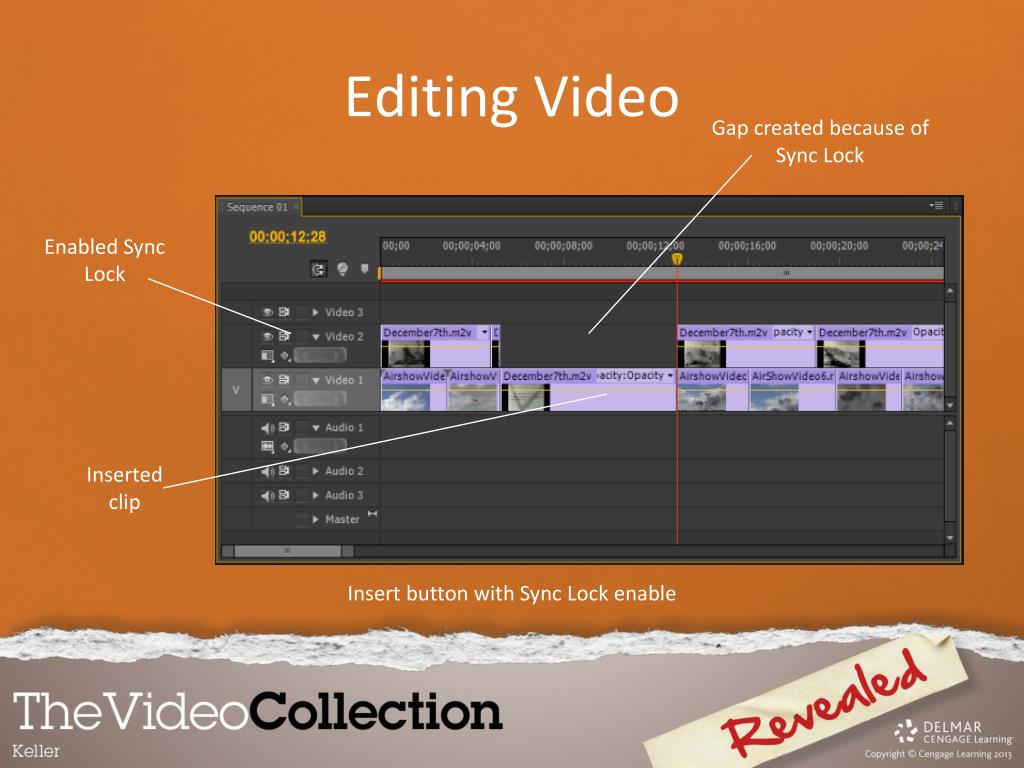Click Audio 1 Show Keyframes diamond icon

click(285, 447)
